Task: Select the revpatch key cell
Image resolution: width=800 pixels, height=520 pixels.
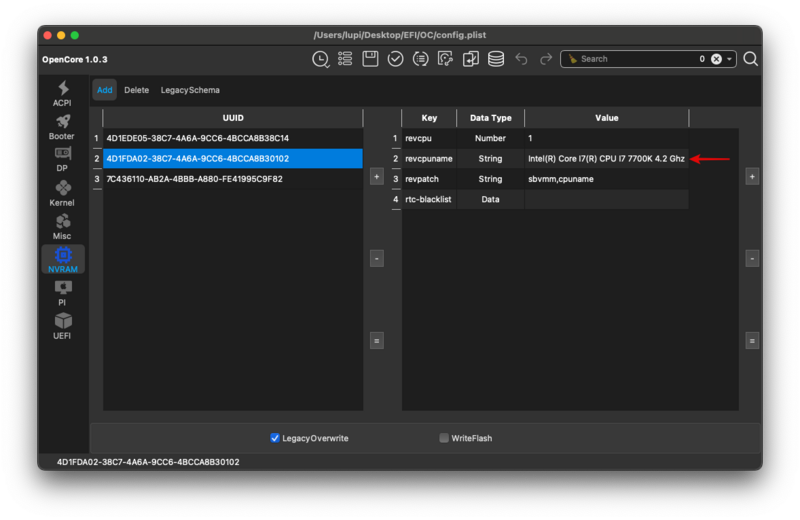Action: (x=429, y=179)
